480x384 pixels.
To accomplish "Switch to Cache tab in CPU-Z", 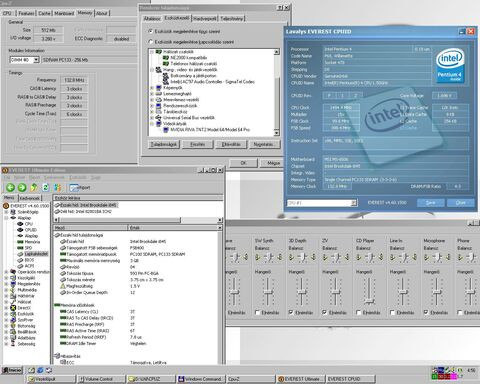I will coord(44,13).
